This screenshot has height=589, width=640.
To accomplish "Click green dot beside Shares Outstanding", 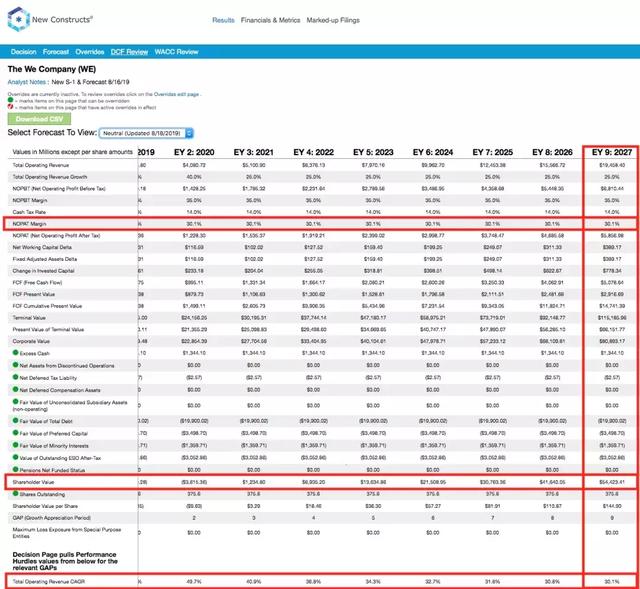I will 13,492.
